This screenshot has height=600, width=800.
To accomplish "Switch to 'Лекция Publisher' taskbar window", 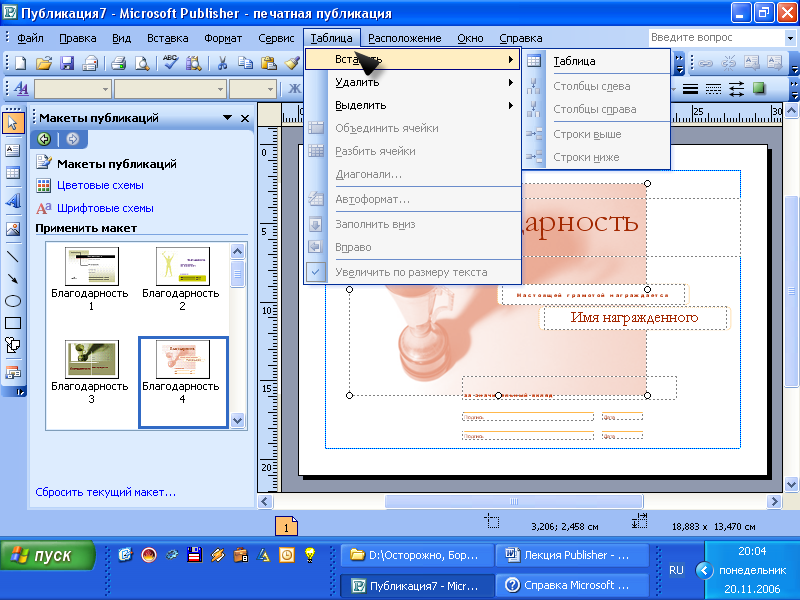I will click(x=572, y=555).
